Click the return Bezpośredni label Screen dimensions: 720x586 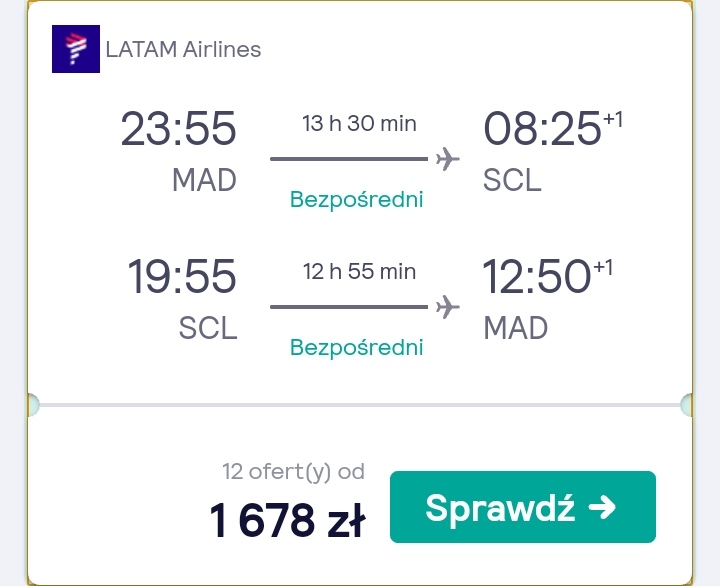tap(356, 348)
